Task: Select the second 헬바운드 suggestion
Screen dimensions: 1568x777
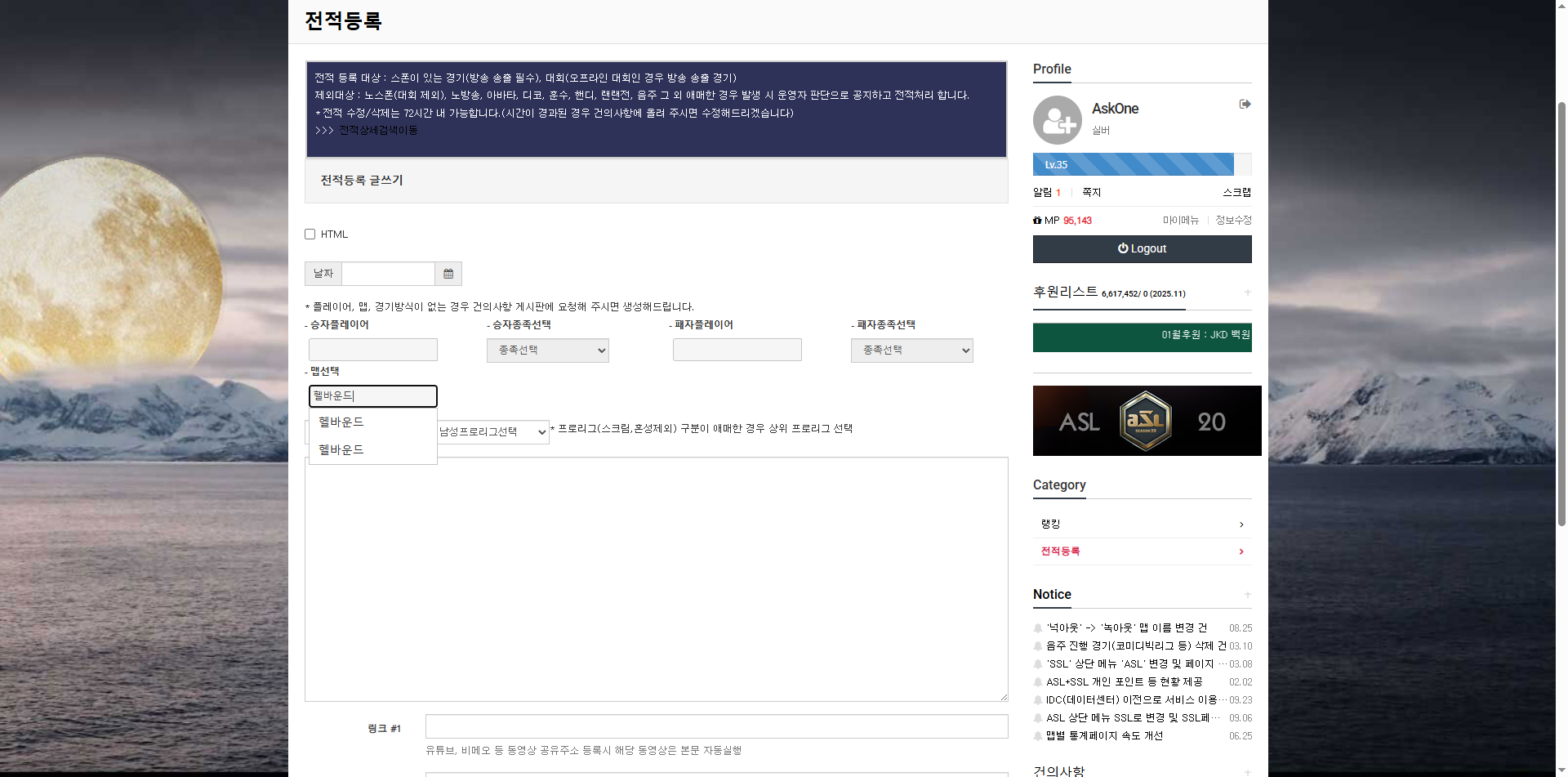Action: pos(341,450)
